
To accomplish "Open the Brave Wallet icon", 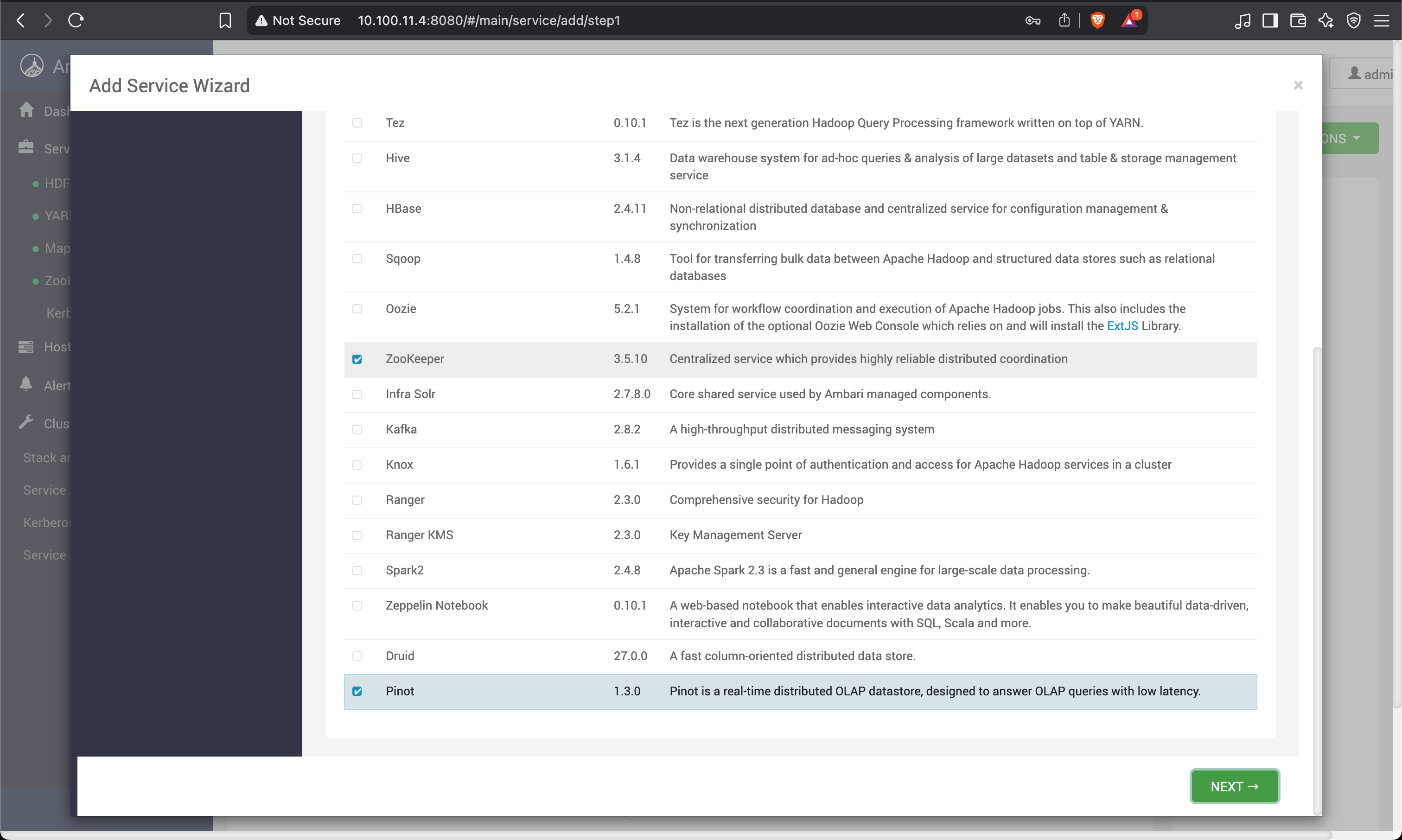I will 1298,20.
